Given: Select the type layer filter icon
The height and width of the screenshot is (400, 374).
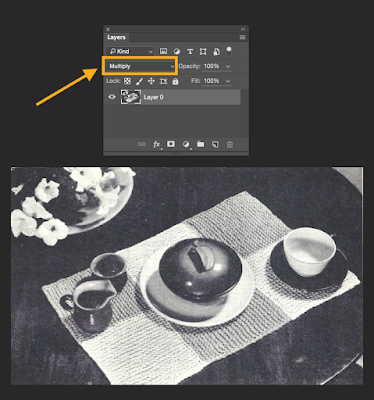Looking at the screenshot, I should (x=190, y=51).
